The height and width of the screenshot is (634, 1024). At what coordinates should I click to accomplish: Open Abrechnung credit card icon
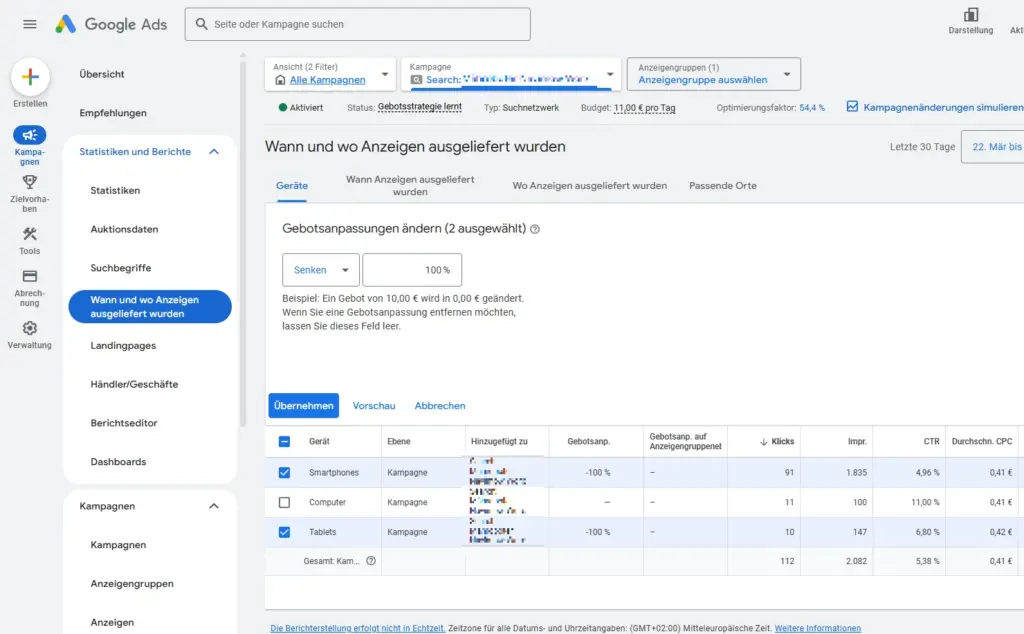[x=29, y=276]
